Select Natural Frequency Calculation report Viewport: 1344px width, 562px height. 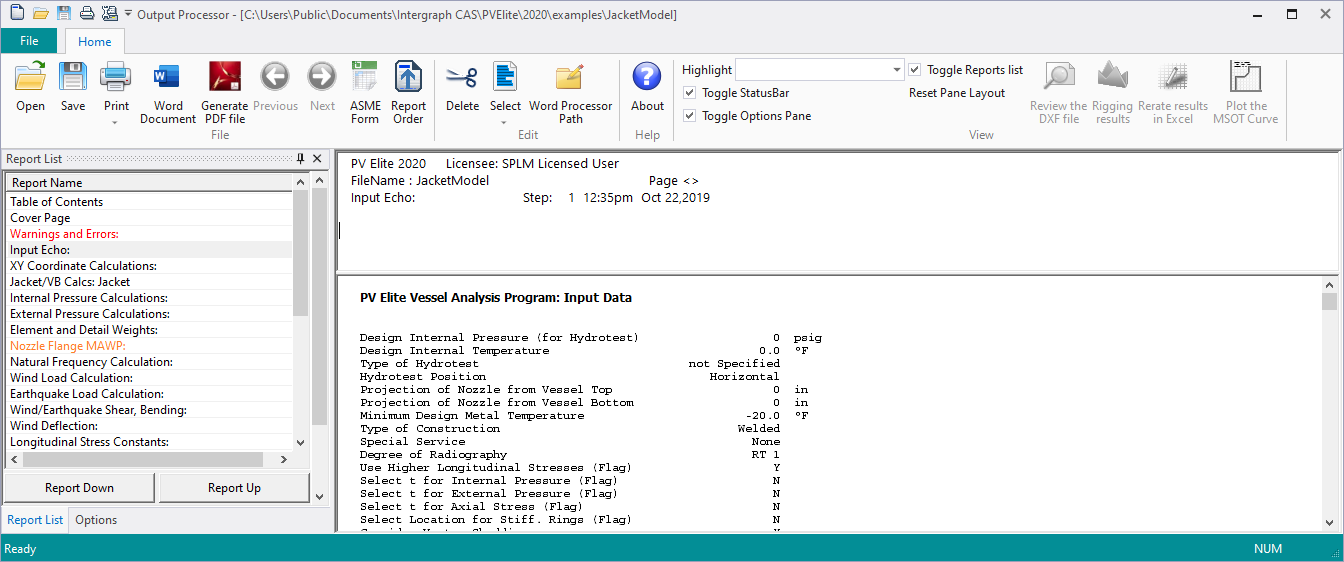click(x=149, y=362)
